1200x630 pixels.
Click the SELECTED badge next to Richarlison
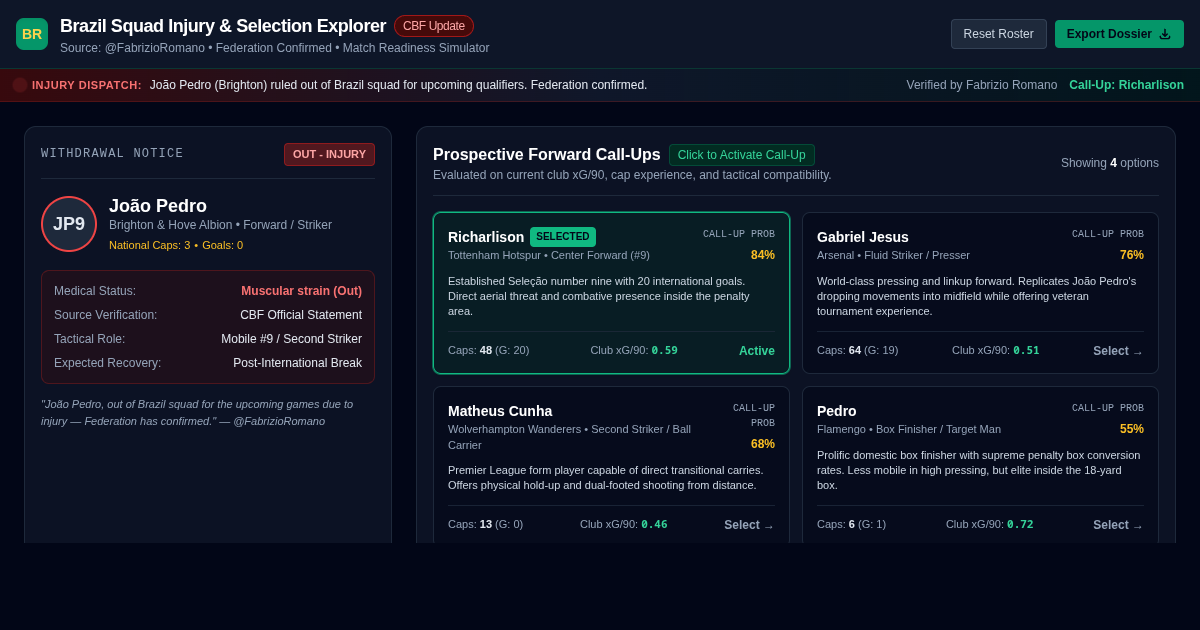563,237
